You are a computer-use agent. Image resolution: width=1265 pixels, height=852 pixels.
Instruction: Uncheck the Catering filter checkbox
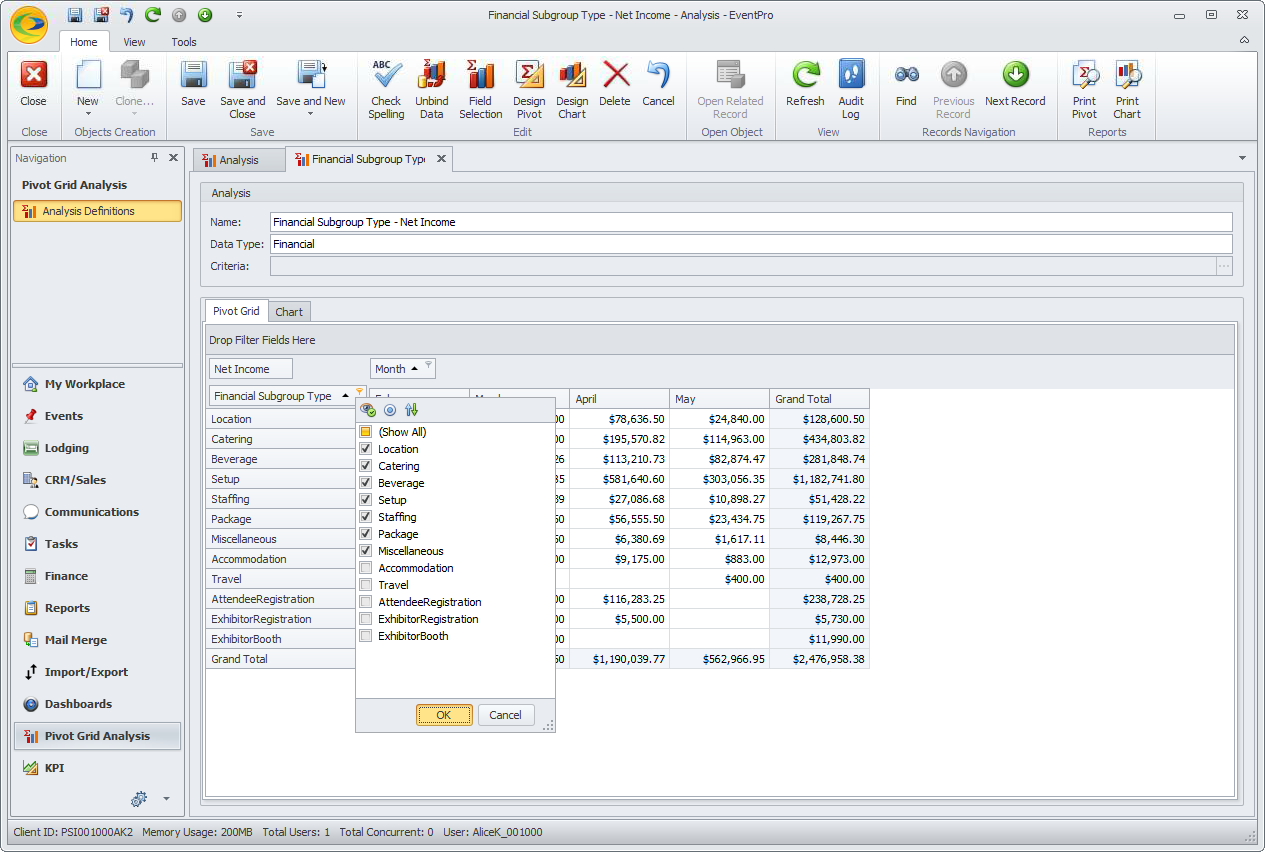tap(366, 466)
